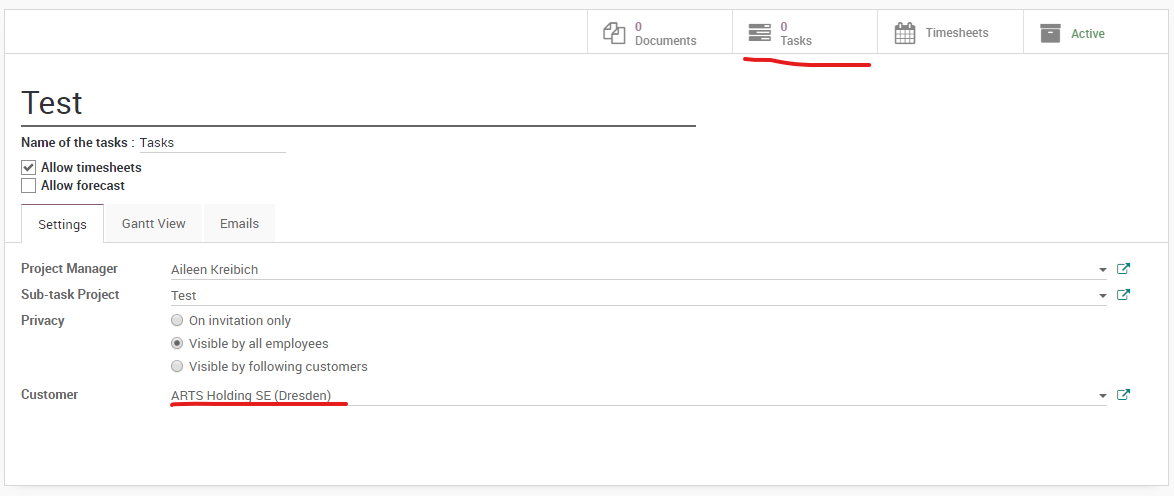
Task: Enable the Allow forecast checkbox
Action: tap(28, 185)
